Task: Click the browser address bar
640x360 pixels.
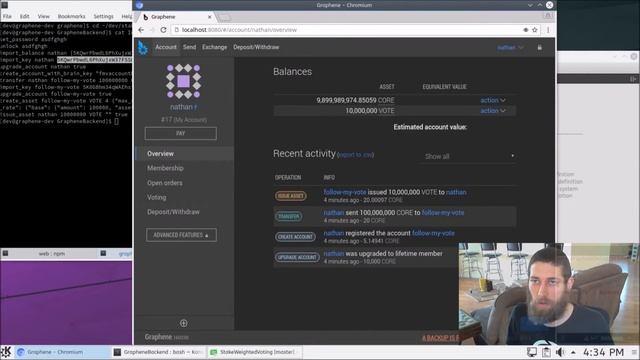Action: pos(347,30)
